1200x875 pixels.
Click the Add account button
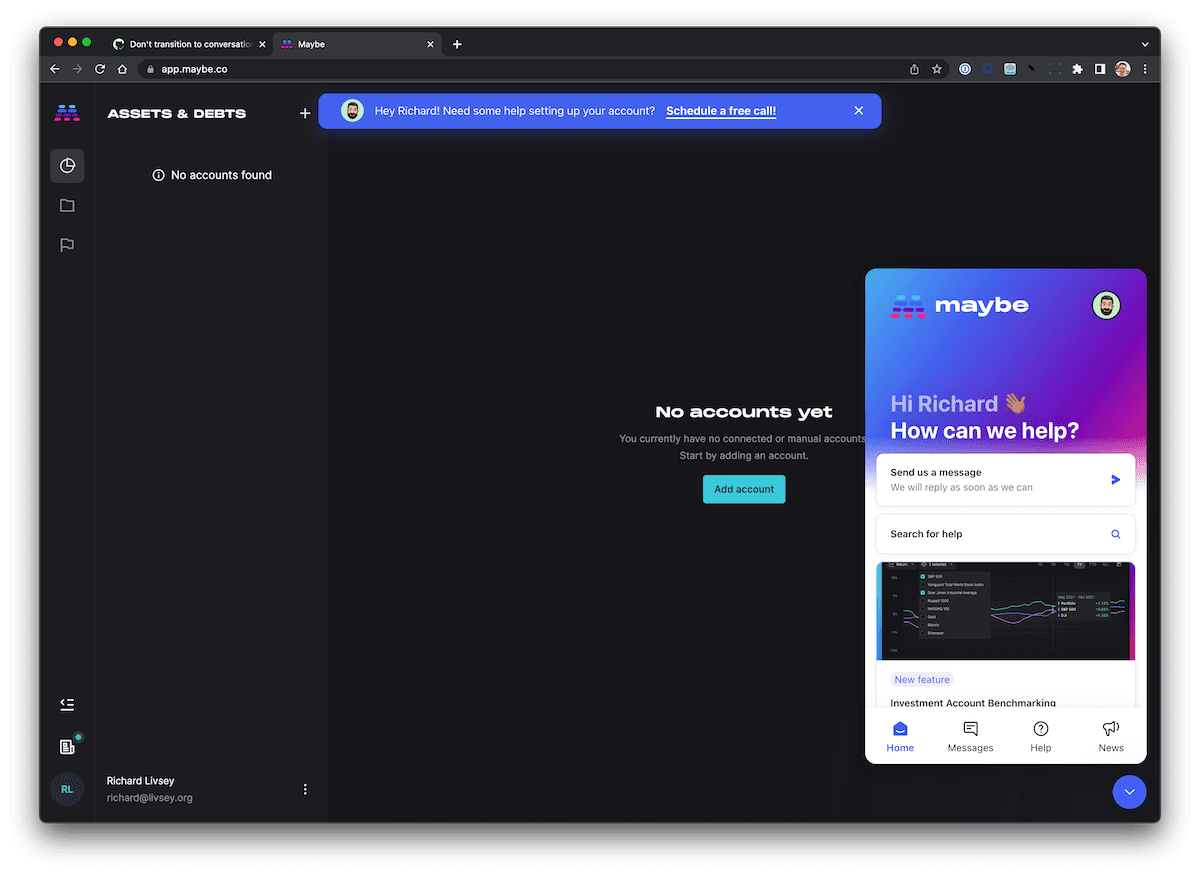(x=744, y=489)
